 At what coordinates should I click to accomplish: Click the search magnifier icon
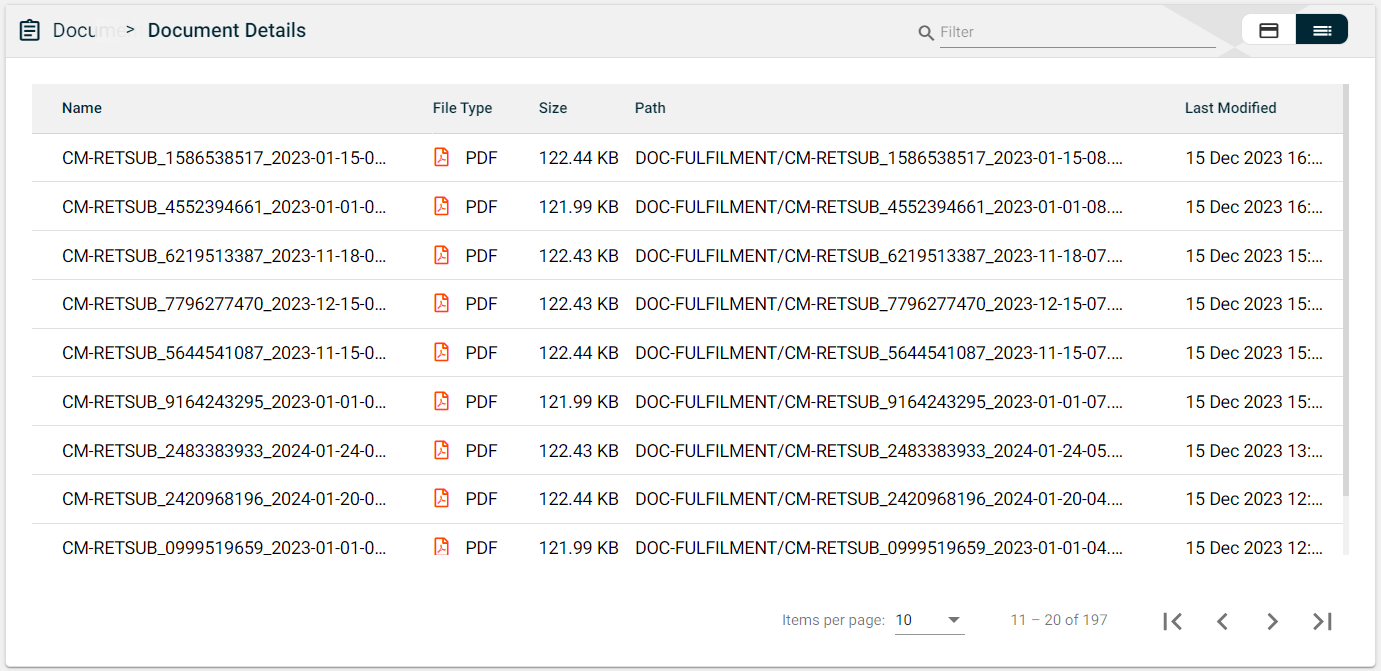[926, 33]
